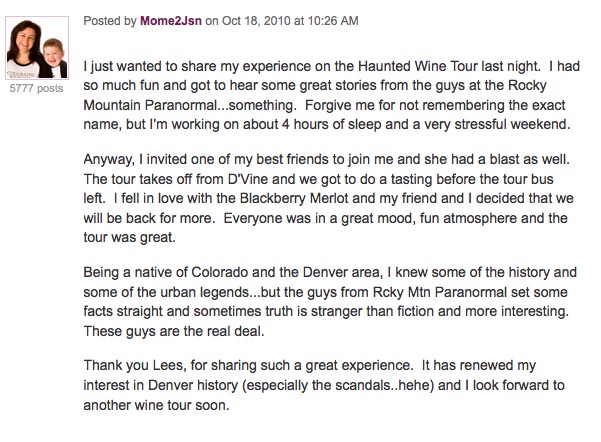Image resolution: width=601 pixels, height=442 pixels.
Task: Open Mome2Jsn's avatar photo
Action: pyautogui.click(x=37, y=48)
